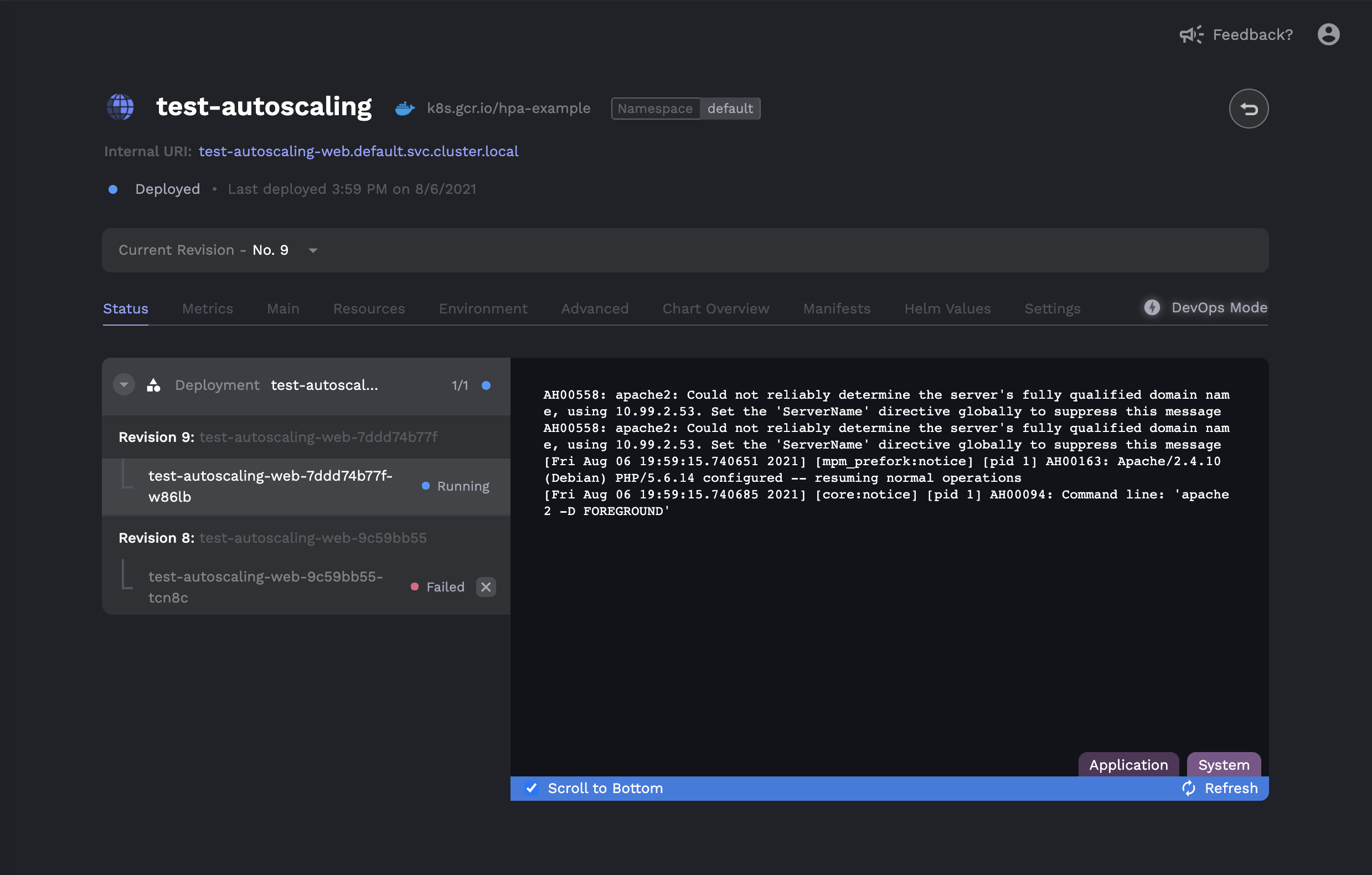Viewport: 1372px width, 875px height.
Task: Click the Revision 9 row
Action: point(306,437)
